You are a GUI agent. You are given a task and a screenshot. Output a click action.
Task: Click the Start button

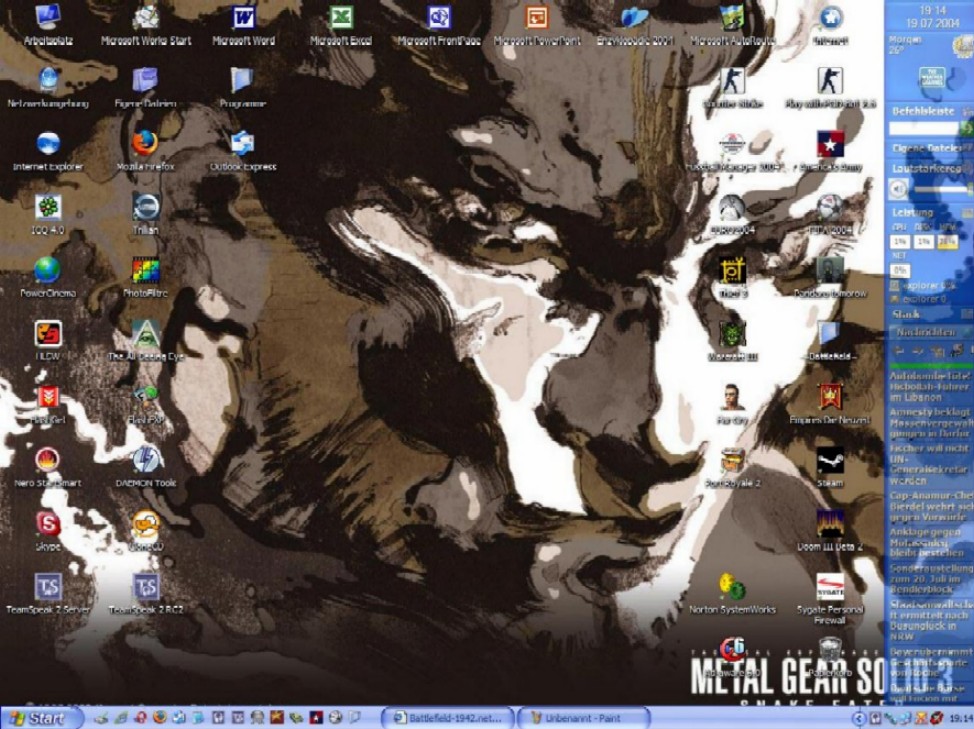40,718
